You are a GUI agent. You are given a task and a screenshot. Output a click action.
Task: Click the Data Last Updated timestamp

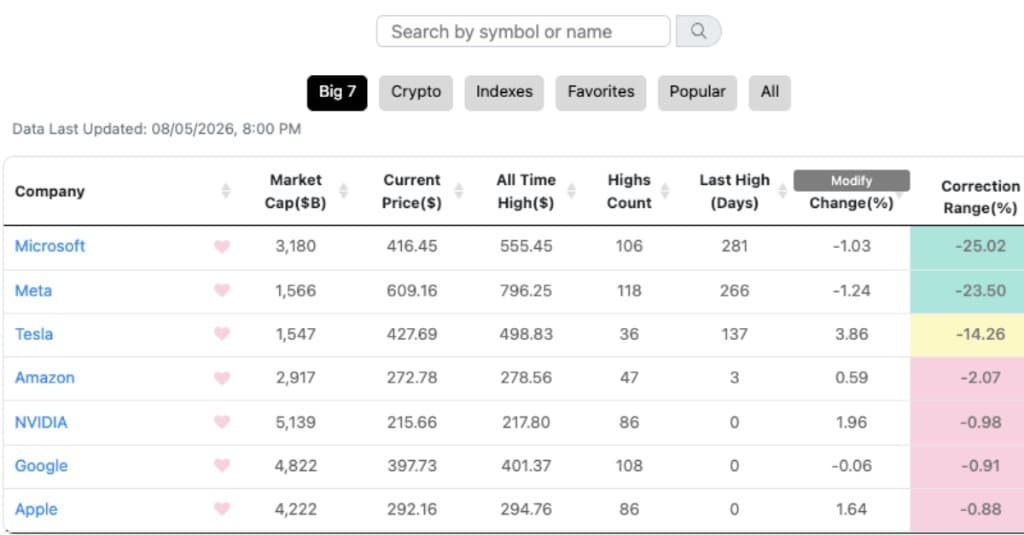coord(157,129)
